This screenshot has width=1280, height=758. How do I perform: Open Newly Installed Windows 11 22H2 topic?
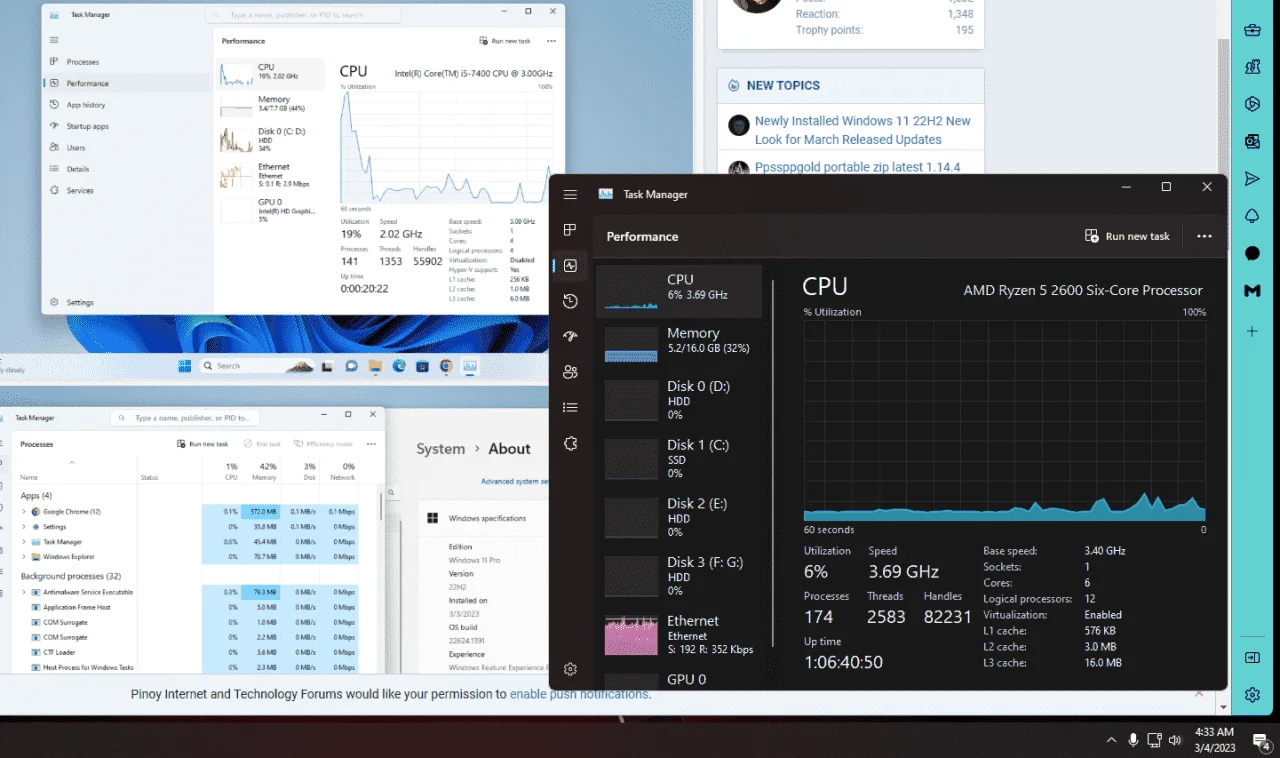pos(863,130)
